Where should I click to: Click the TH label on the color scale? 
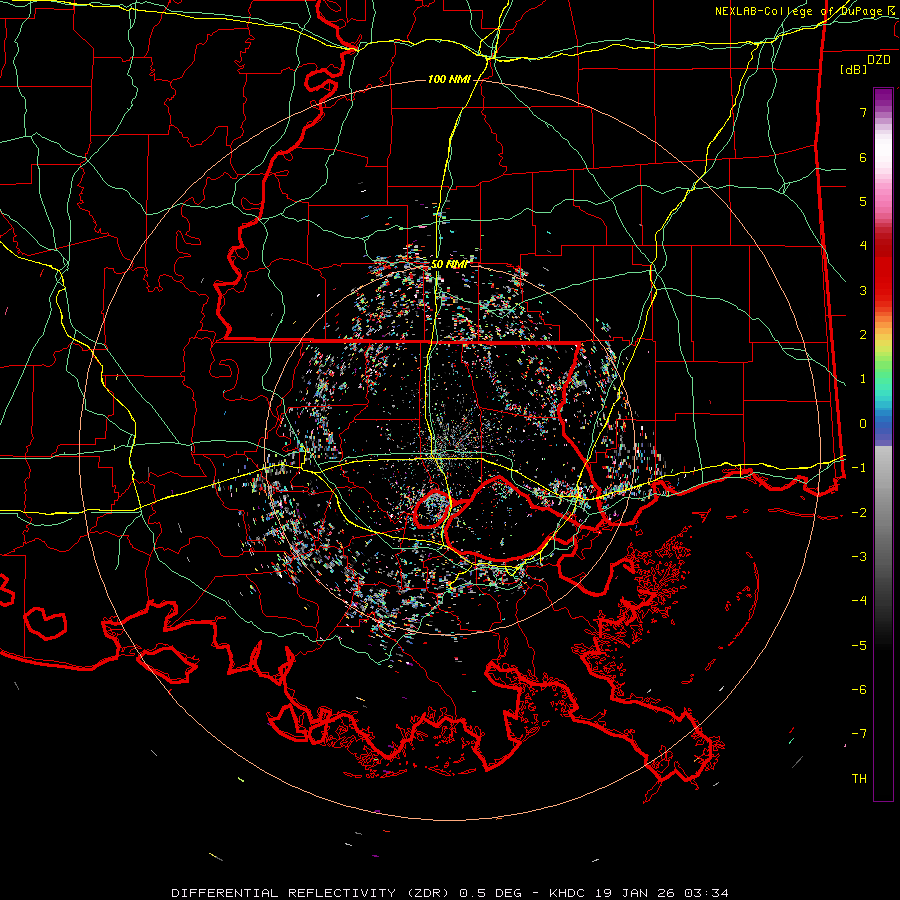pyautogui.click(x=859, y=779)
